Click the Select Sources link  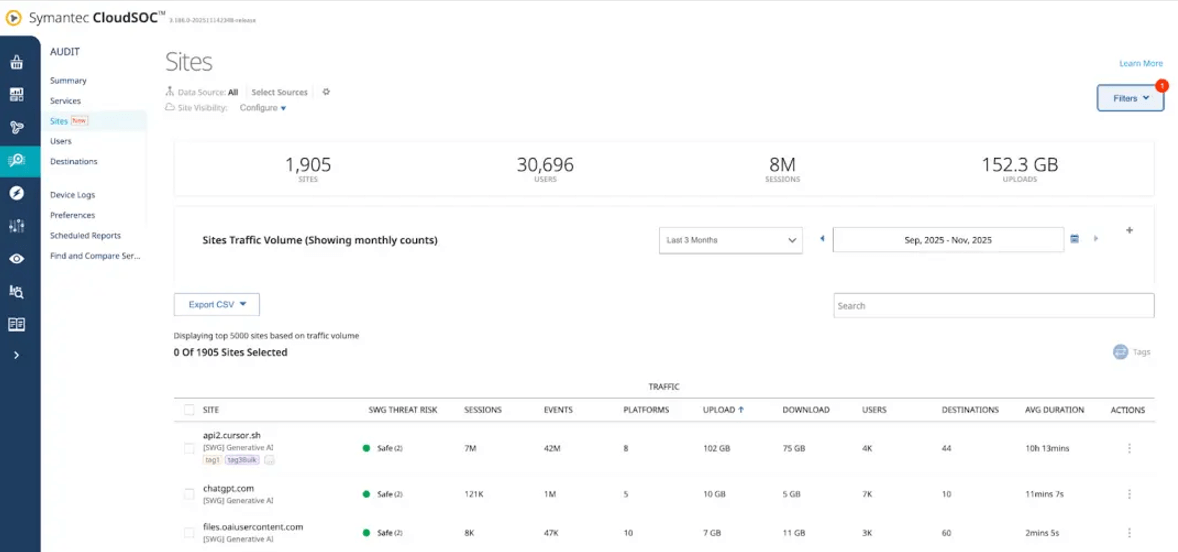279,92
